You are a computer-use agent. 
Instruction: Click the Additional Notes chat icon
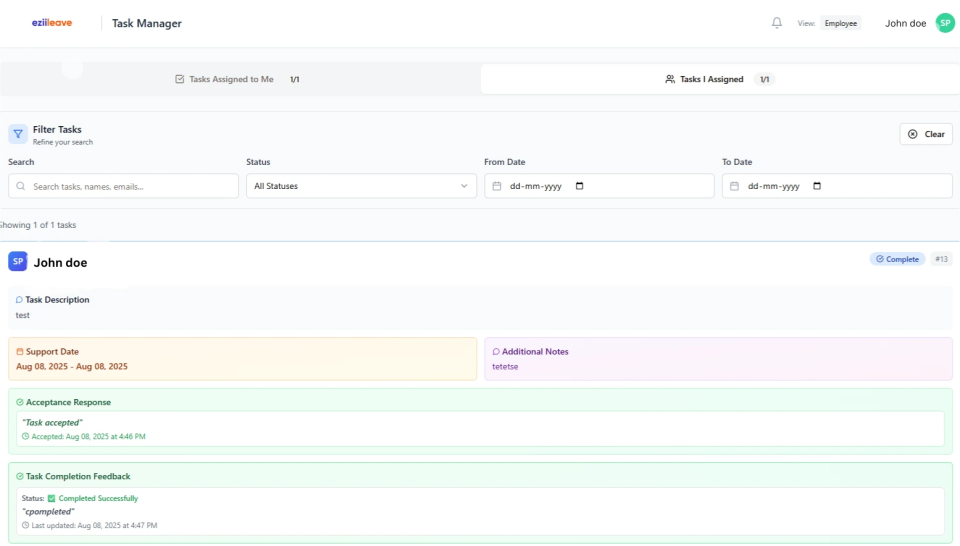point(496,352)
